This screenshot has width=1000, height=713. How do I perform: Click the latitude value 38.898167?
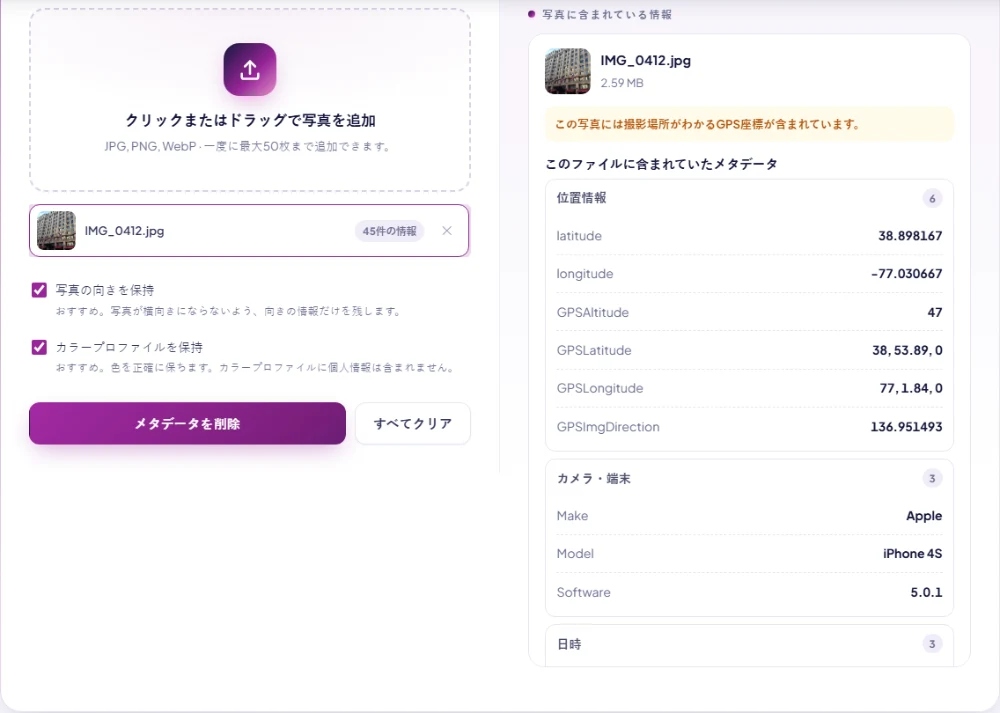910,236
